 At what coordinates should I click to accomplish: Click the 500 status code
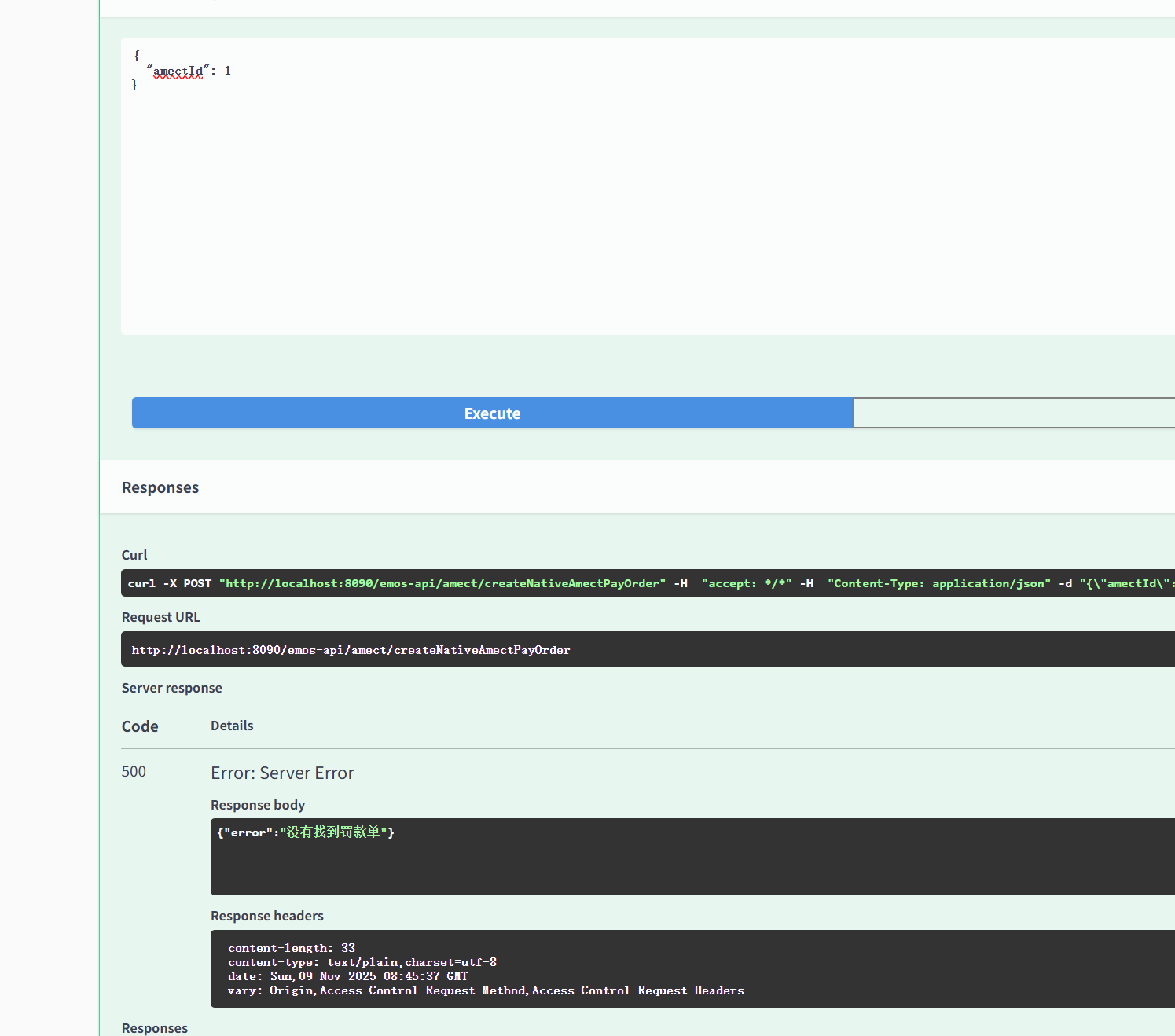pyautogui.click(x=134, y=771)
